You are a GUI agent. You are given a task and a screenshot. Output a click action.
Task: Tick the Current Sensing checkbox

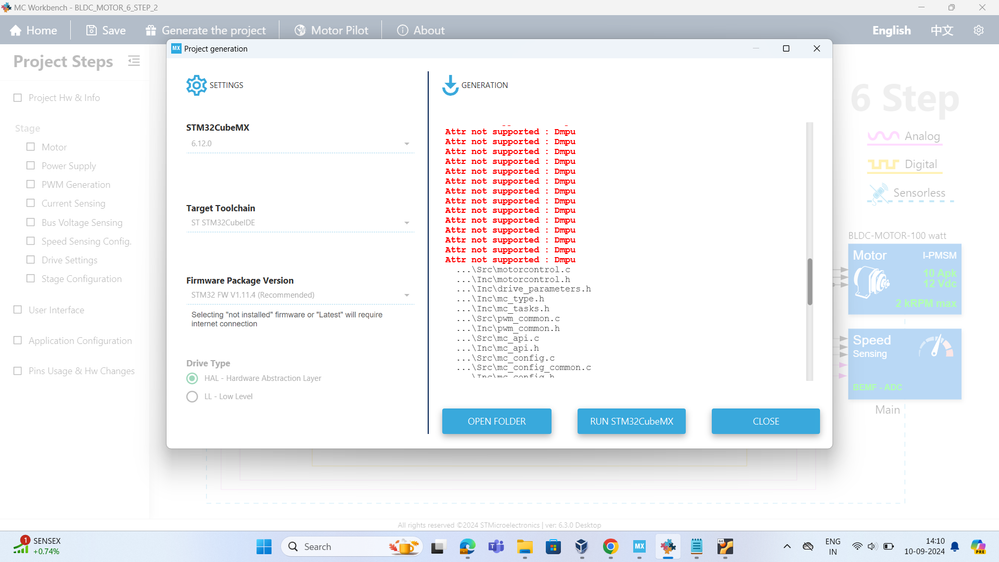point(31,203)
